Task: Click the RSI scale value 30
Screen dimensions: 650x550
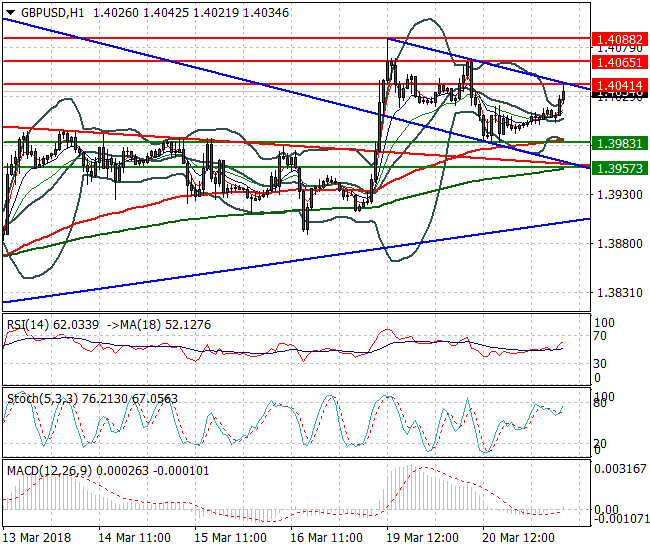Action: 600,363
